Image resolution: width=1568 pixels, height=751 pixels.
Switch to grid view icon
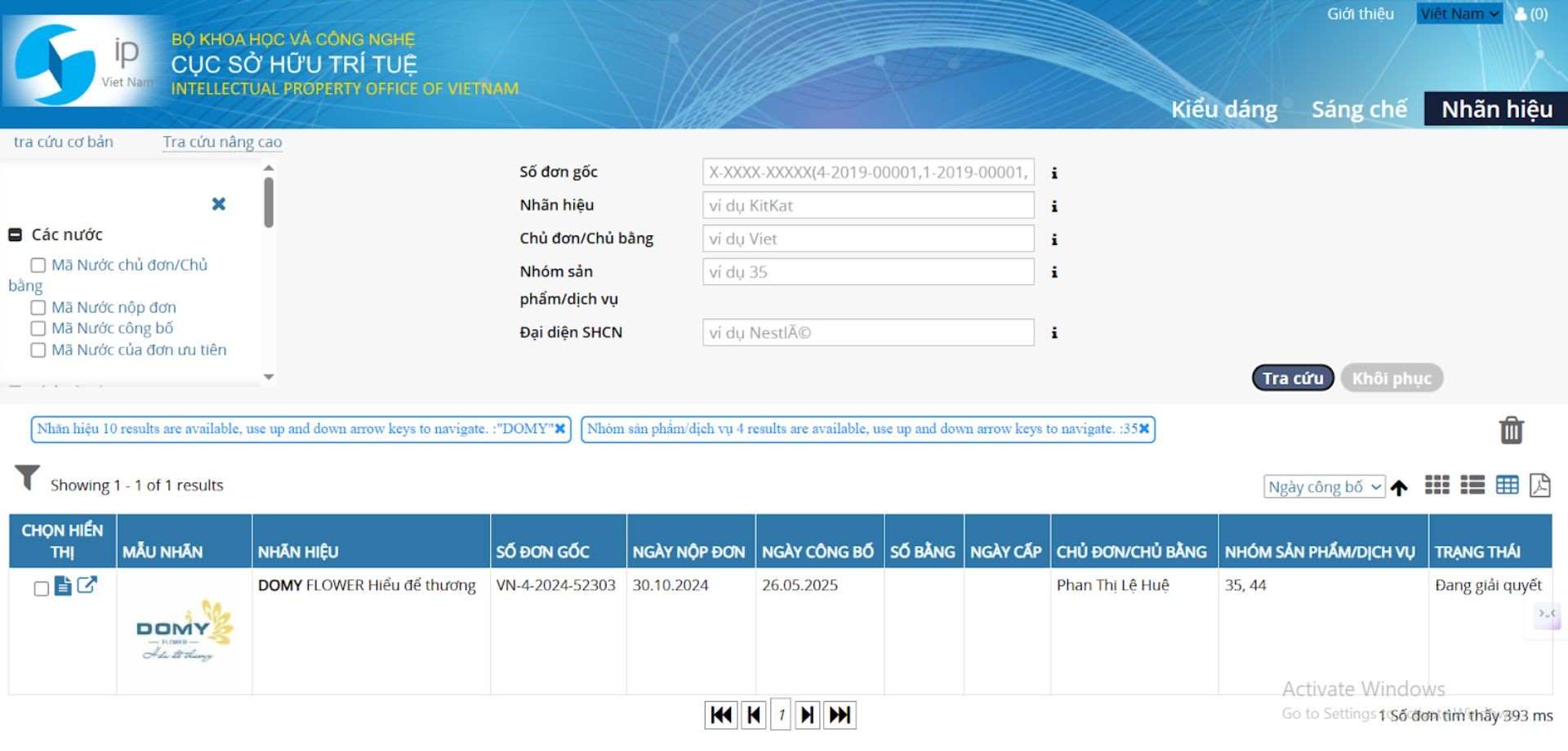(x=1437, y=485)
